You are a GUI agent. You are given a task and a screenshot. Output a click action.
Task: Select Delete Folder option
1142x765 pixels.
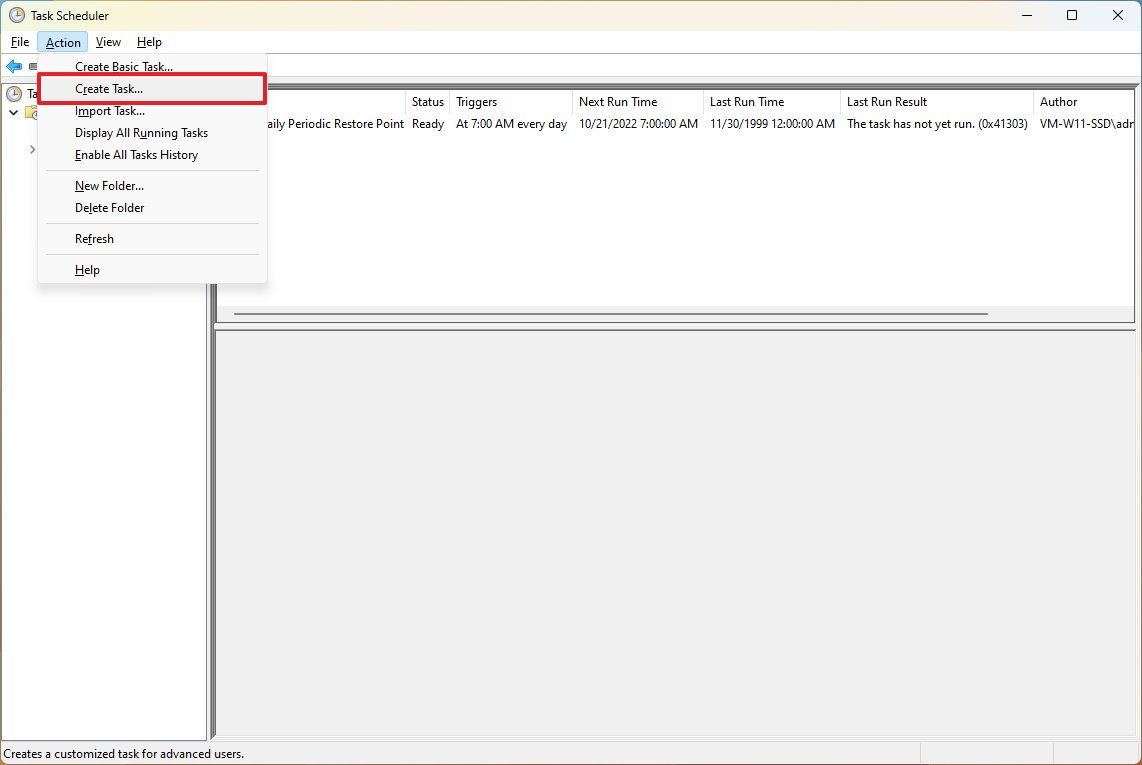[109, 207]
